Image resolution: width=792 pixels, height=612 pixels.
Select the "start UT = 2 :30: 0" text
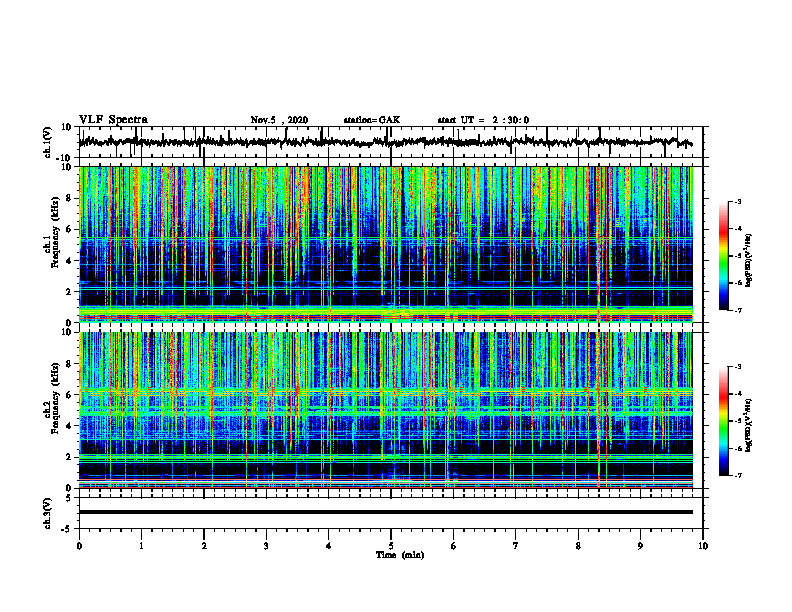[483, 120]
